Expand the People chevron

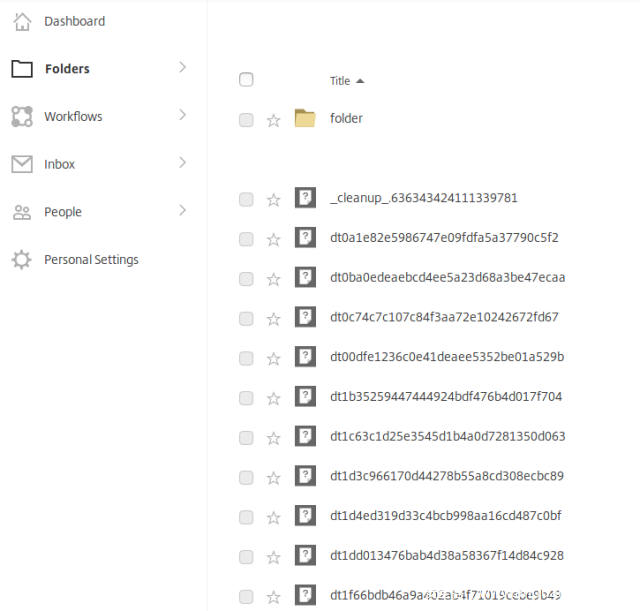click(x=182, y=210)
